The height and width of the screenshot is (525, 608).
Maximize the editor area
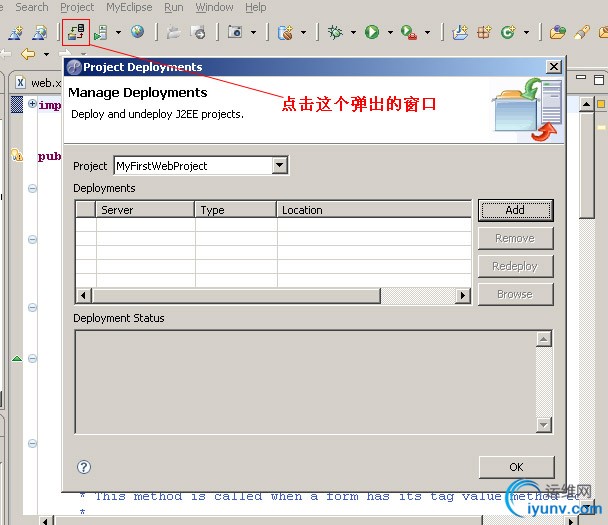click(599, 79)
